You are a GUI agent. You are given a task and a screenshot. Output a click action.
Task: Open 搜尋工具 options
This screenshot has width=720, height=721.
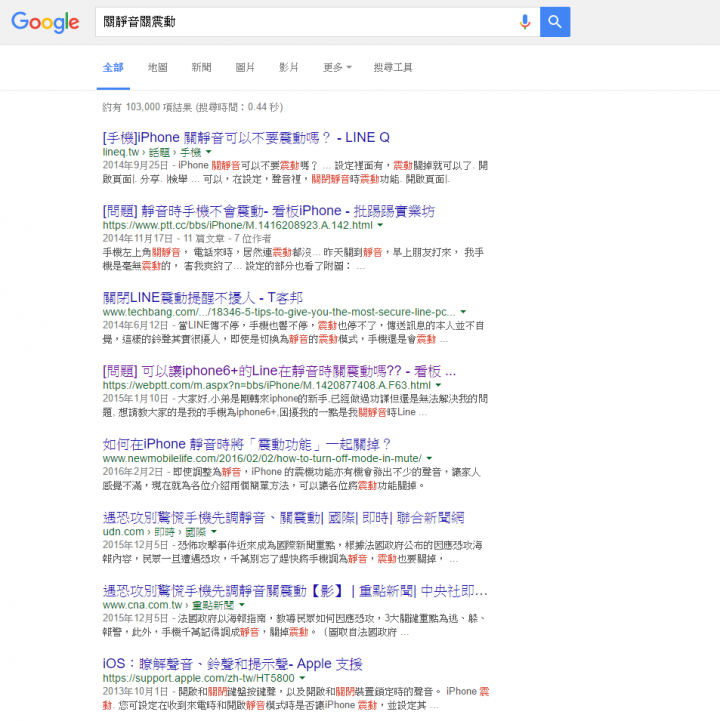coord(393,68)
